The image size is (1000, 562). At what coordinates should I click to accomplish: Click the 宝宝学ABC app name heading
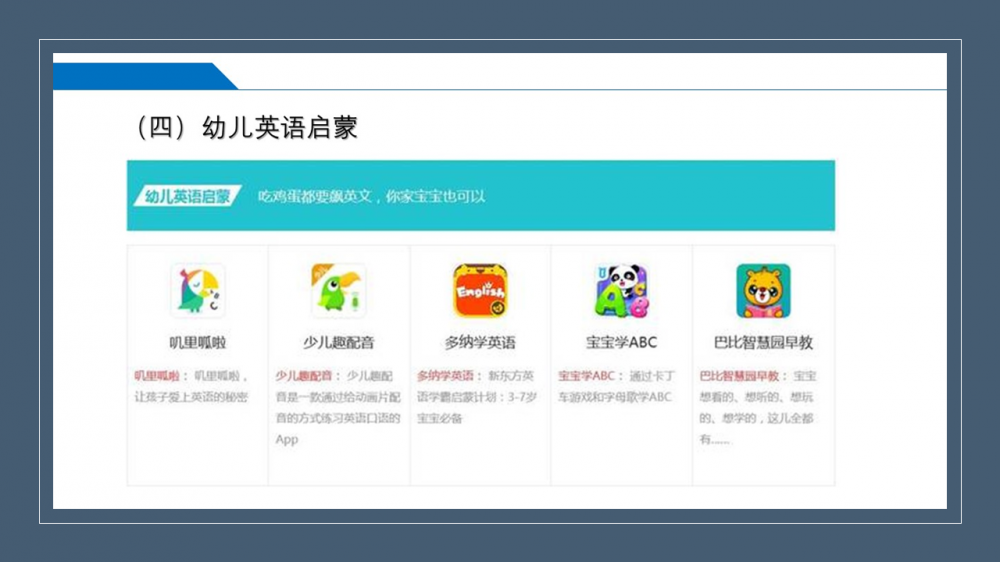621,342
